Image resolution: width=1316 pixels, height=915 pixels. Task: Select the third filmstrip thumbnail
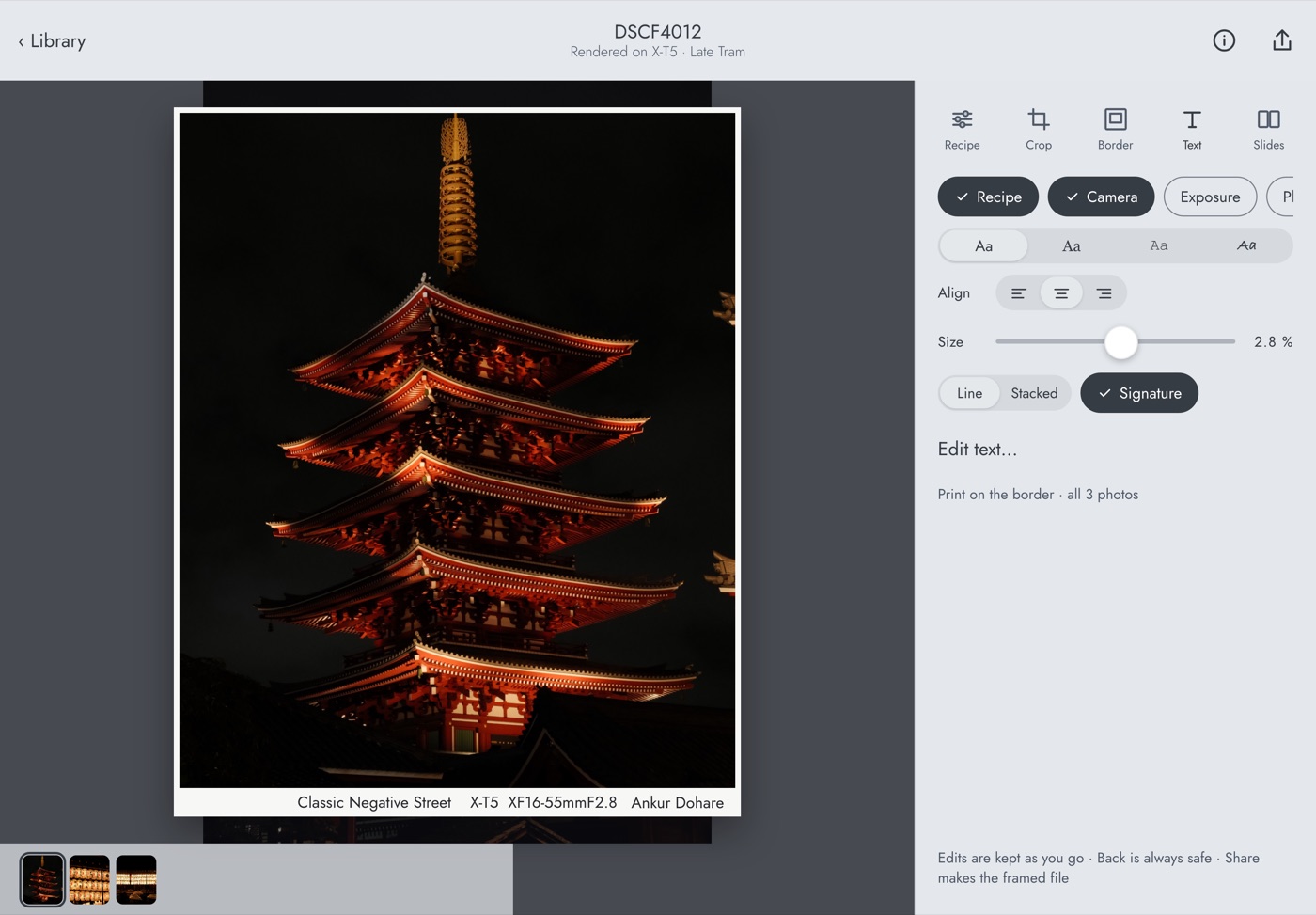[136, 880]
